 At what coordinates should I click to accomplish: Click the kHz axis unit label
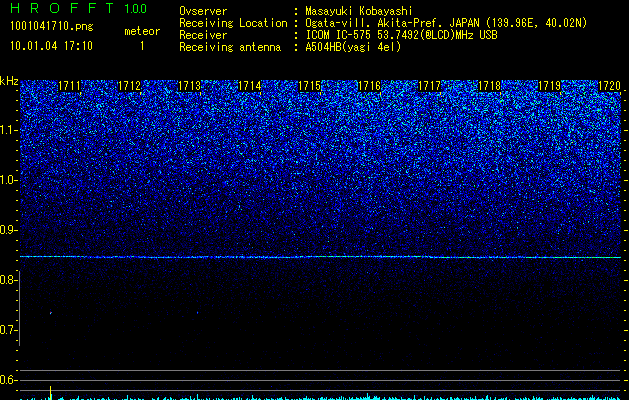(9, 81)
